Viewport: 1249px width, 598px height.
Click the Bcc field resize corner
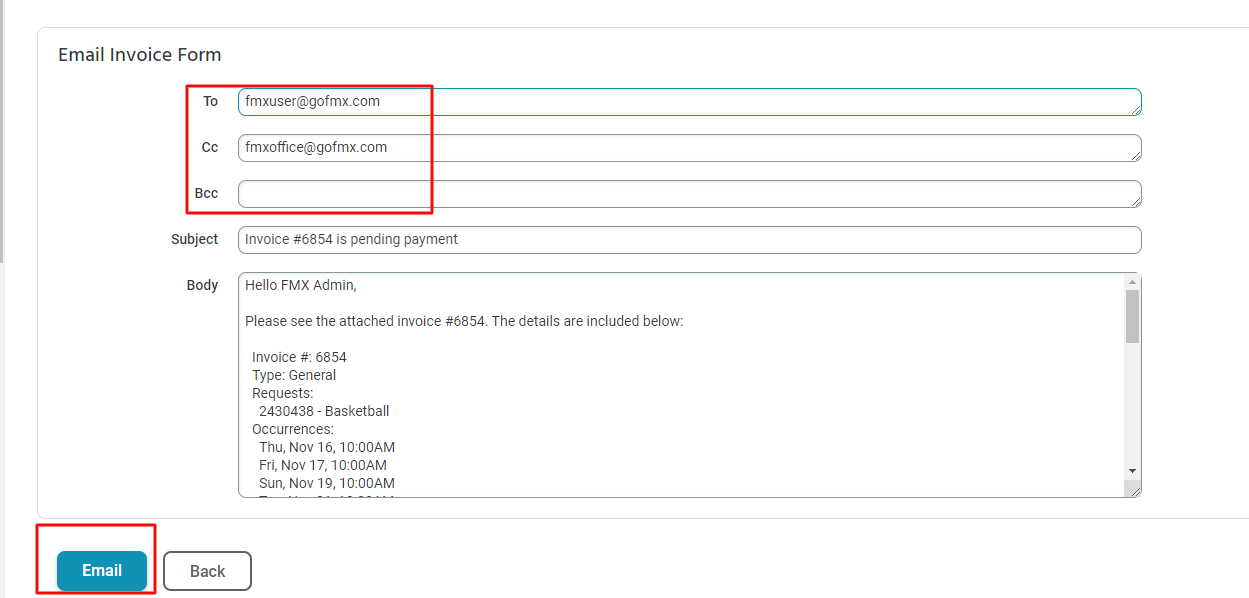click(1135, 202)
